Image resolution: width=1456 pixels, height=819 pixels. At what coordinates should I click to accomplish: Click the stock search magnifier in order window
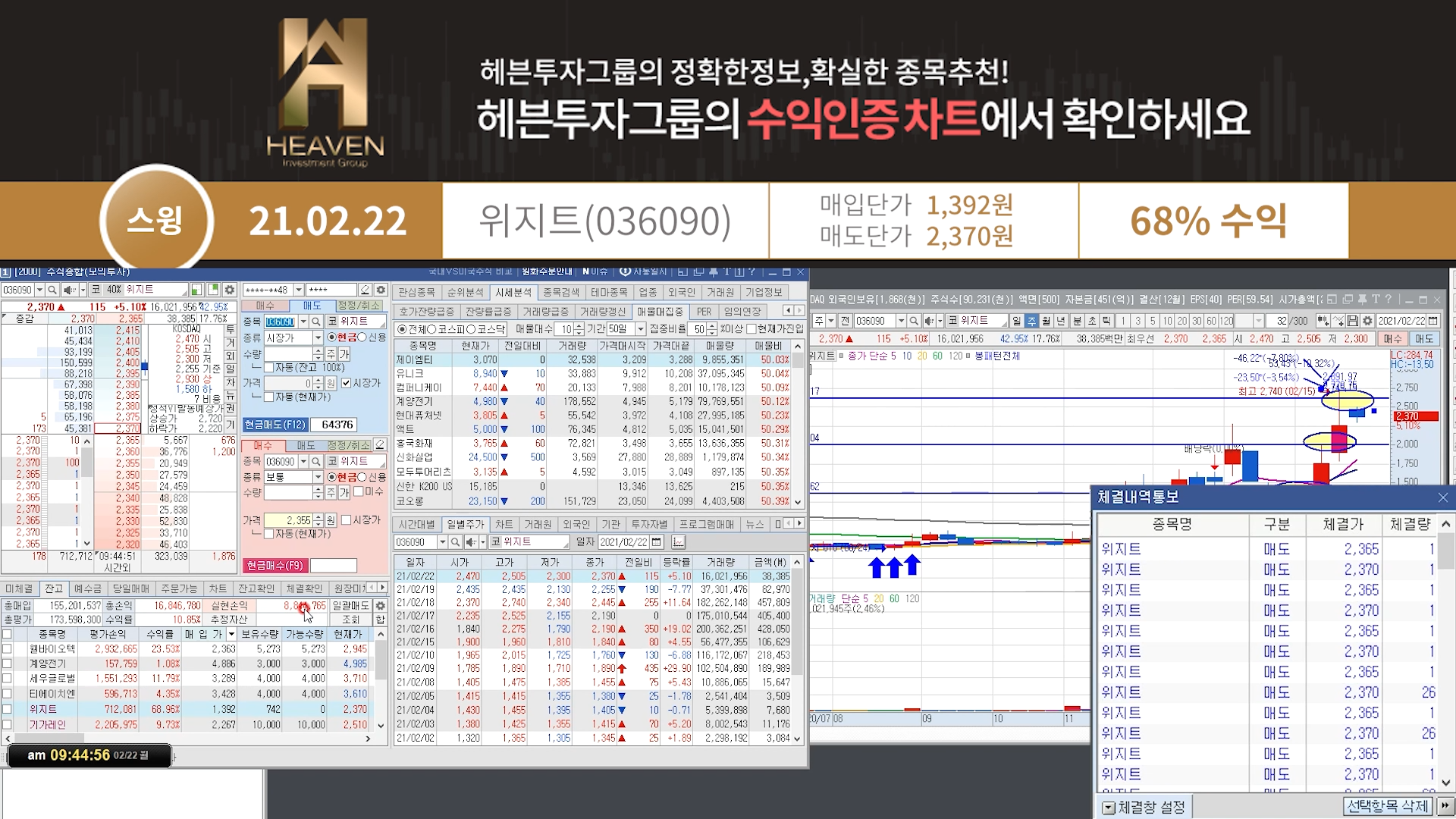pos(52,290)
